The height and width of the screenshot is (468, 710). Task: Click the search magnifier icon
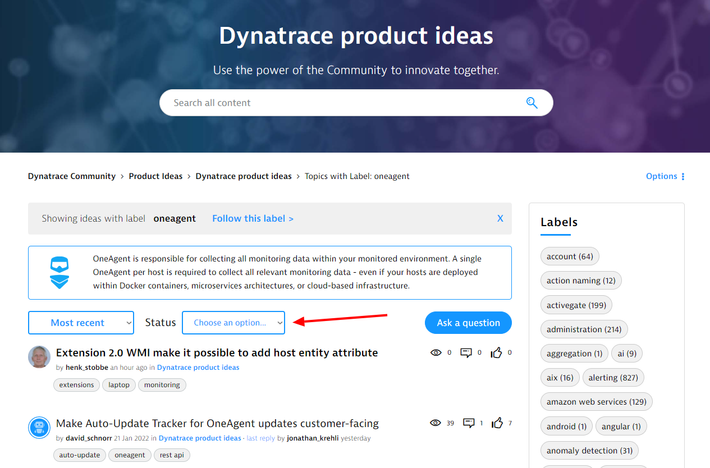point(532,103)
